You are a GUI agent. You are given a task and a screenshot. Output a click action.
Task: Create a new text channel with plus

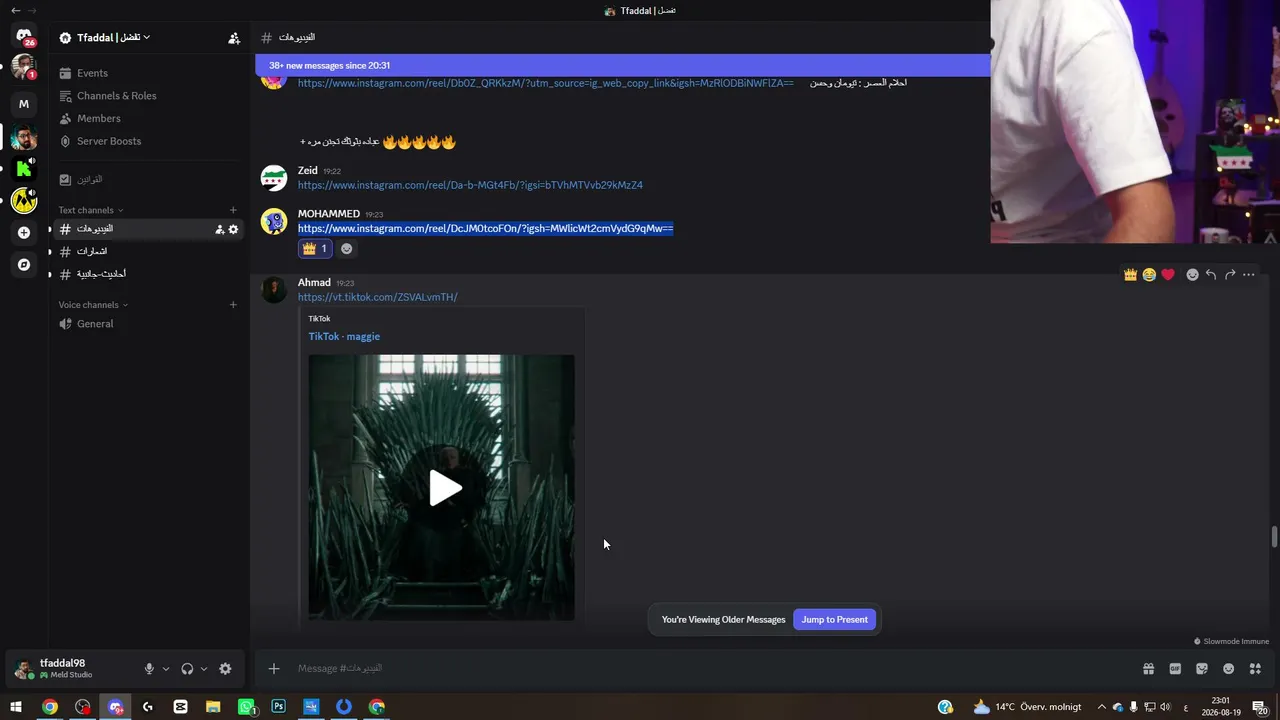(x=233, y=210)
